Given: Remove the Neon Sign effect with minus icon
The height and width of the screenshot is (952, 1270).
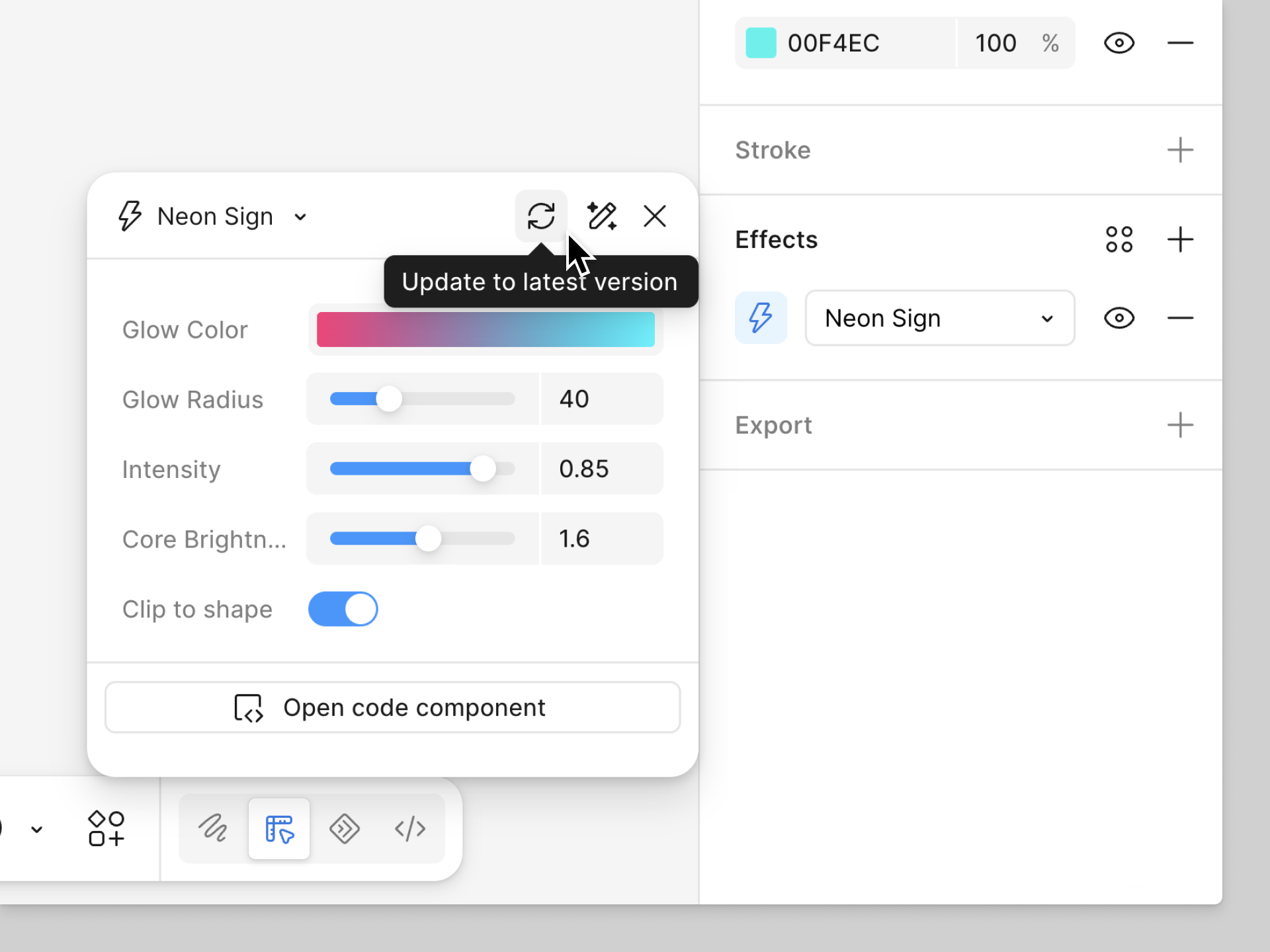Looking at the screenshot, I should coord(1180,318).
